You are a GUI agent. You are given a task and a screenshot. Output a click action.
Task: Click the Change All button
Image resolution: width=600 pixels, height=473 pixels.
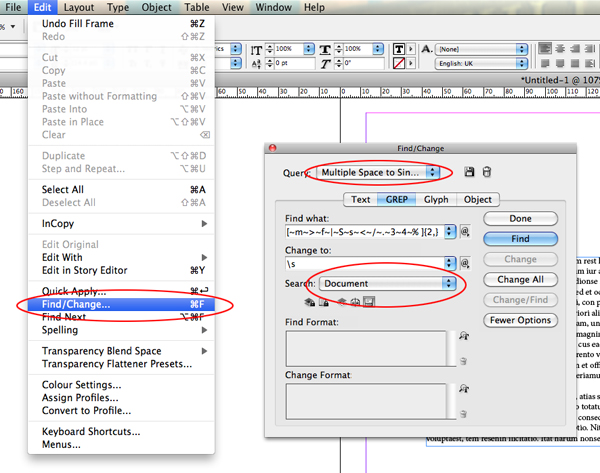click(520, 279)
